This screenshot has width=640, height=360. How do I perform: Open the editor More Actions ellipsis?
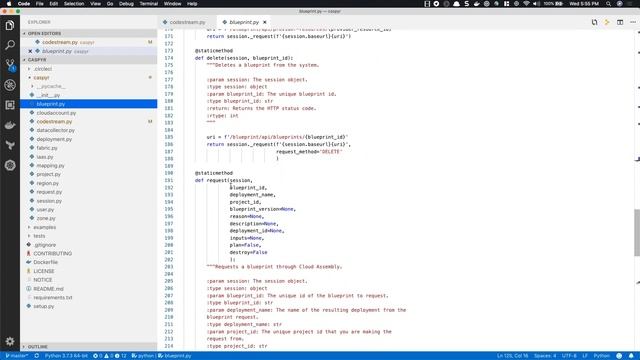click(x=633, y=22)
